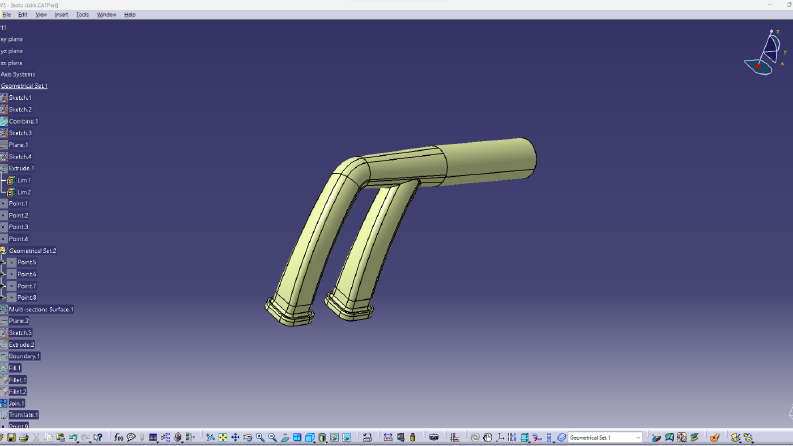Click the Isometric View cube icon

pos(309,437)
